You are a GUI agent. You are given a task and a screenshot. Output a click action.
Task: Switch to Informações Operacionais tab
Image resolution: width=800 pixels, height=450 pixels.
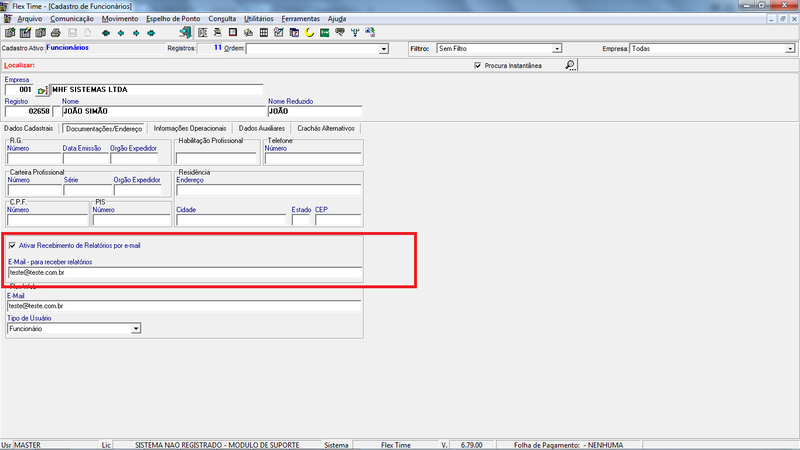(190, 129)
